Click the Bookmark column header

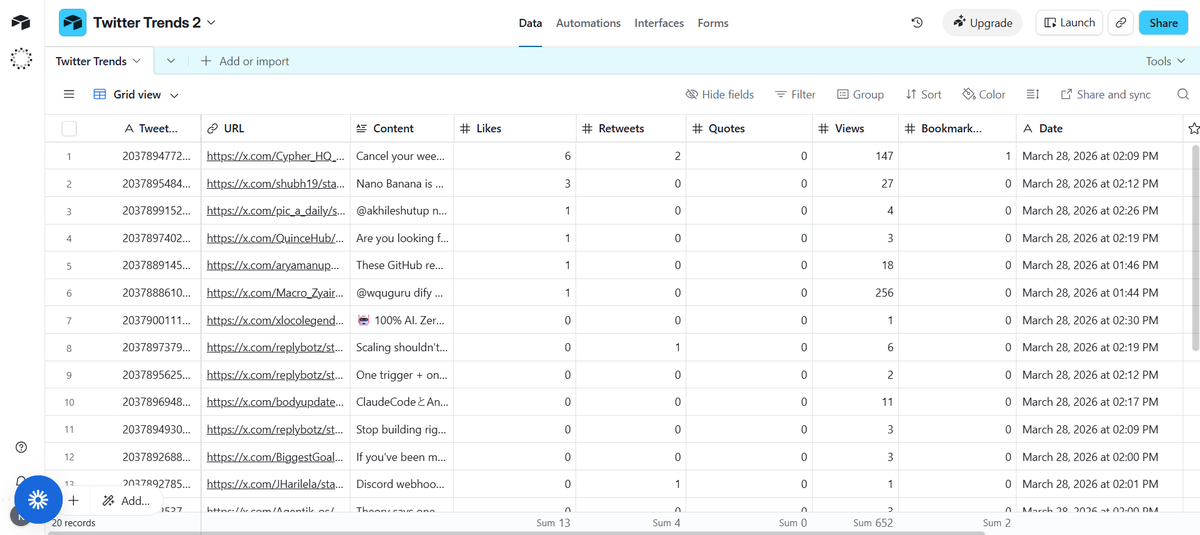click(x=957, y=128)
